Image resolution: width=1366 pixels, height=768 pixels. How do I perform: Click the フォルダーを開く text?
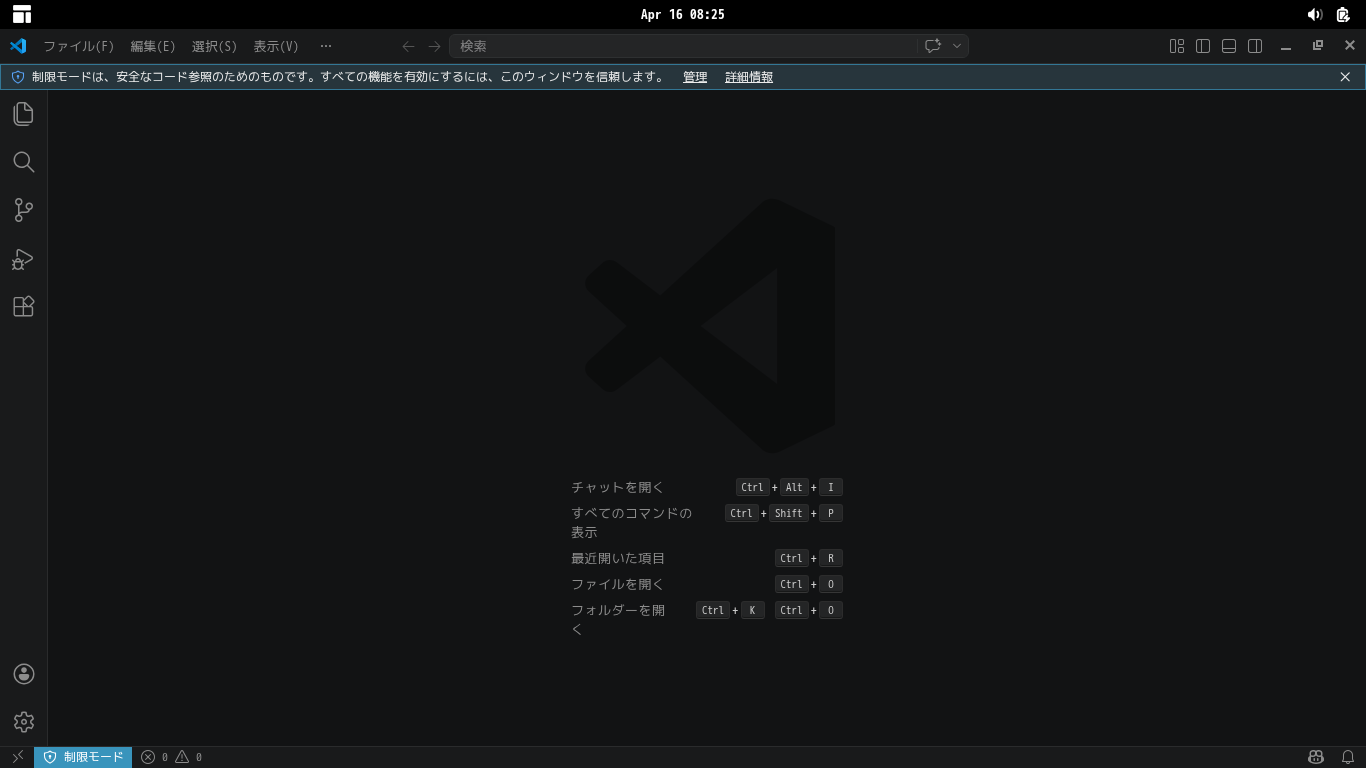click(618, 619)
